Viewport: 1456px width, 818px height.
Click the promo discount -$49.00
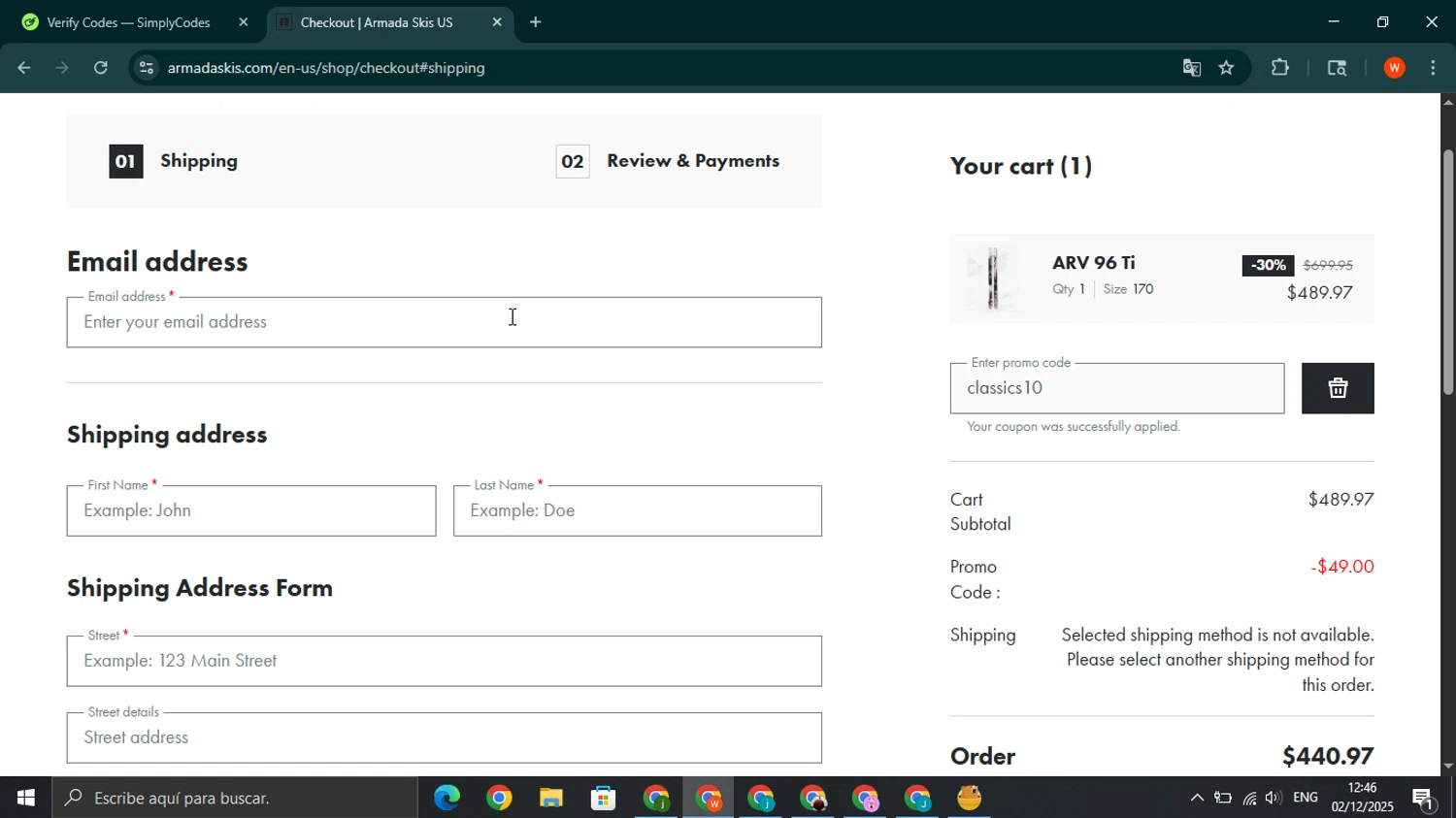pos(1342,567)
